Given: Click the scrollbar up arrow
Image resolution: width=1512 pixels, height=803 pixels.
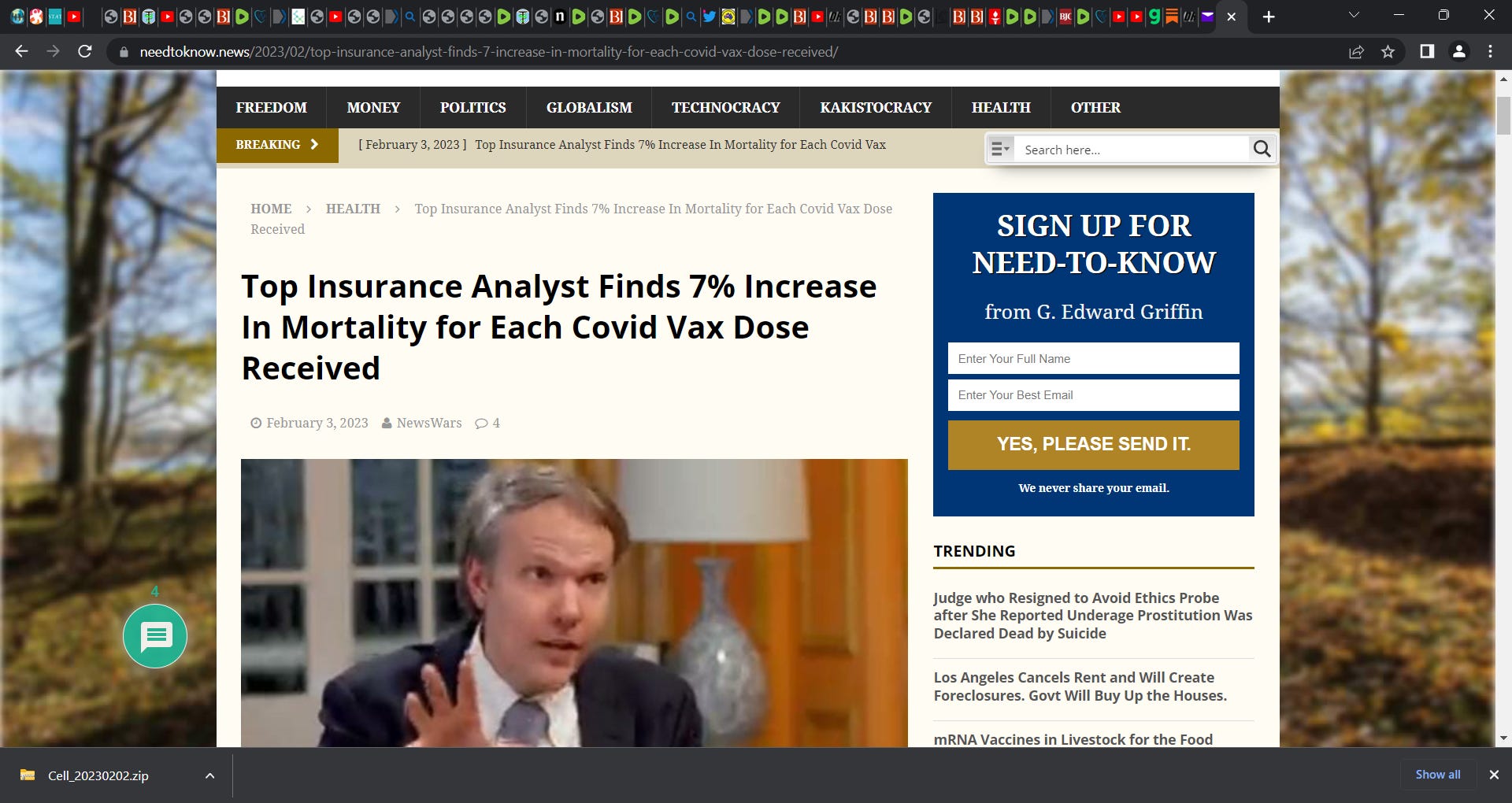Looking at the screenshot, I should pyautogui.click(x=1503, y=80).
